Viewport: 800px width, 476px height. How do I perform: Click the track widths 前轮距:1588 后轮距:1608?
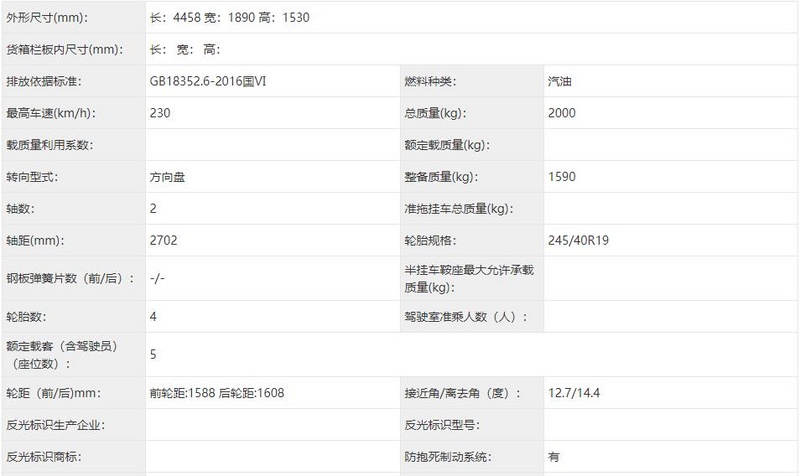click(x=217, y=393)
